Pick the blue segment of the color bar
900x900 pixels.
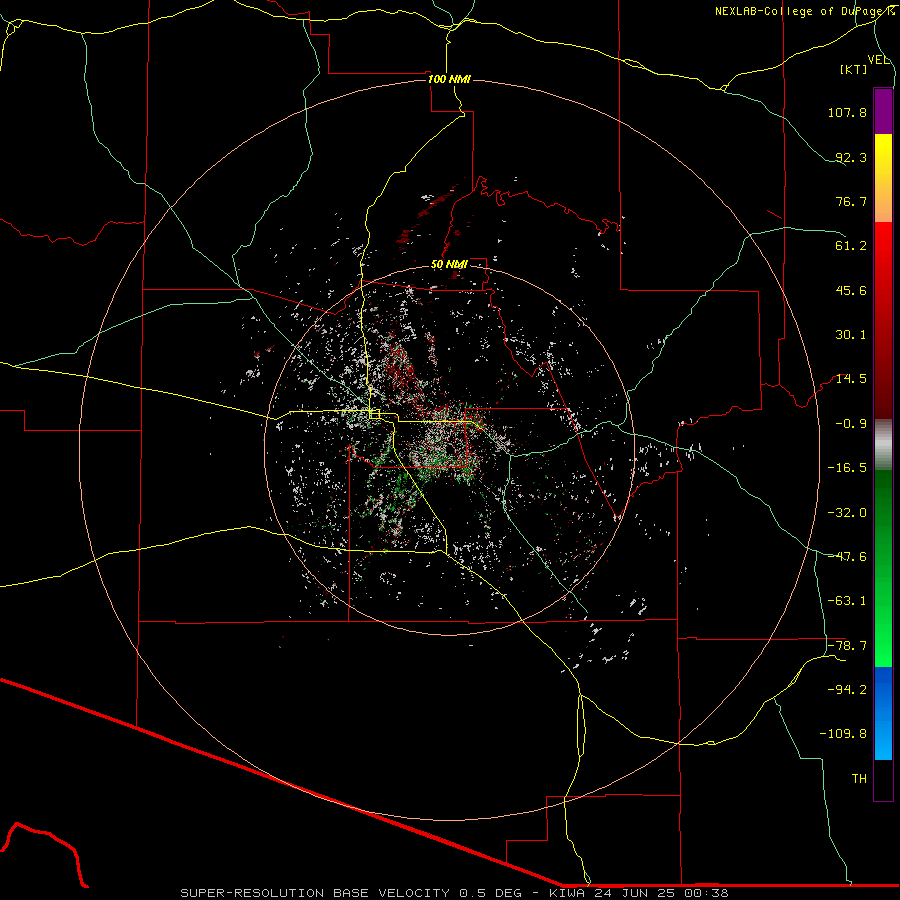coord(883,713)
